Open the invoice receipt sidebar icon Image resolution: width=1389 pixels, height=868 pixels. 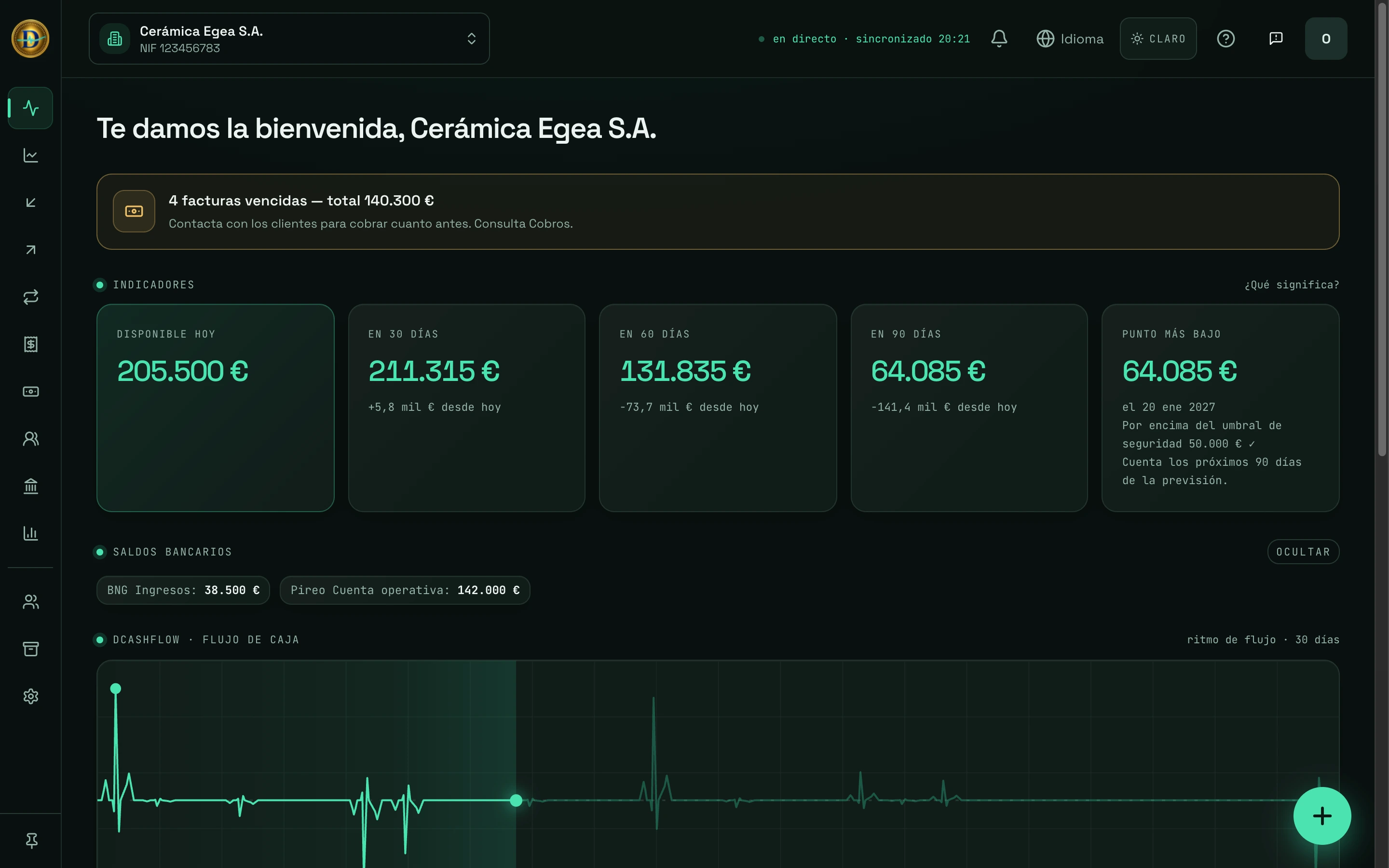click(30, 344)
